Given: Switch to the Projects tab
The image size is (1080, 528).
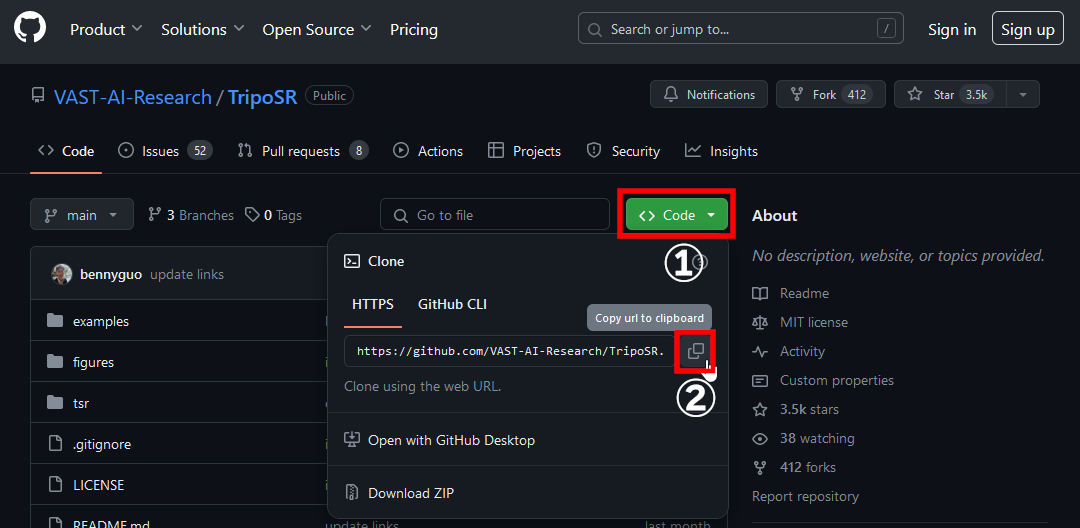Looking at the screenshot, I should coord(524,151).
